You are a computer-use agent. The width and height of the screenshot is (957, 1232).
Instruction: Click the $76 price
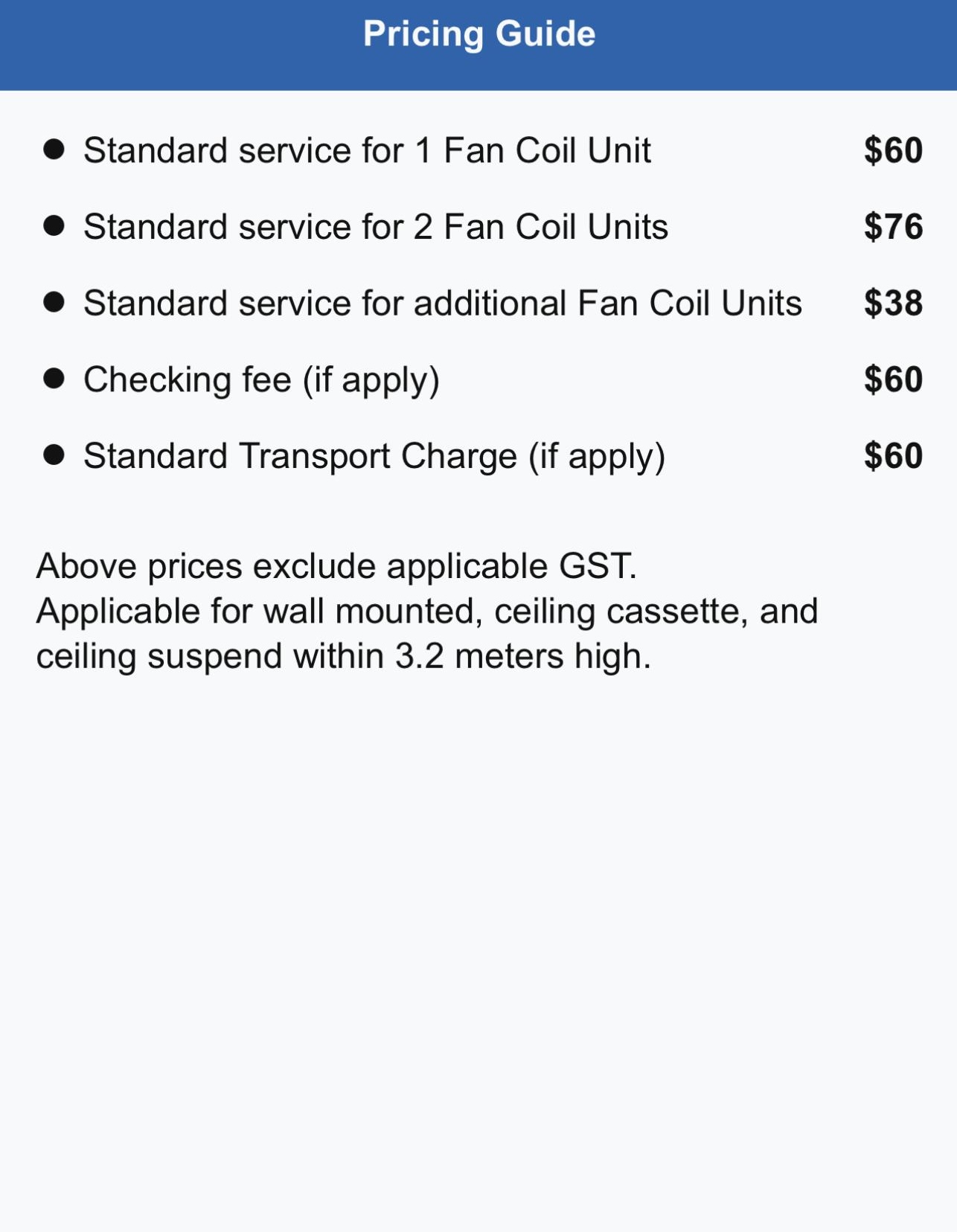click(x=893, y=226)
